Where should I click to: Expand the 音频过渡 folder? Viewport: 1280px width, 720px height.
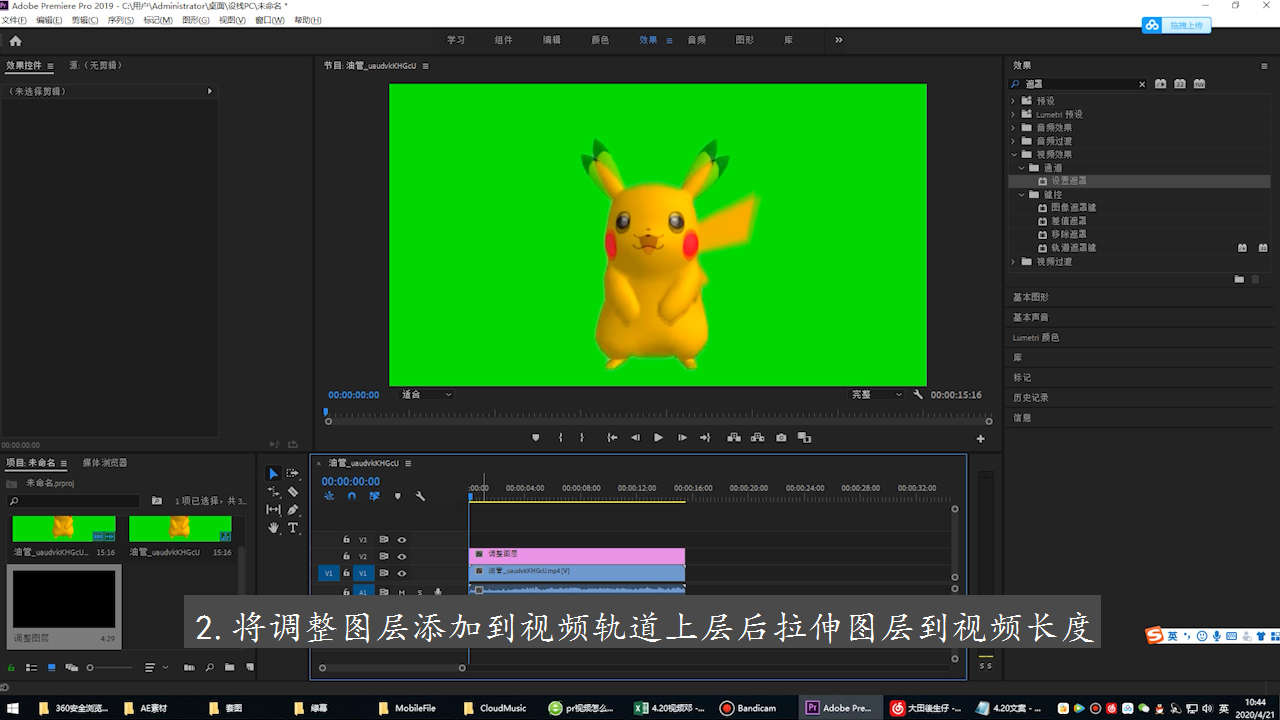(1013, 141)
